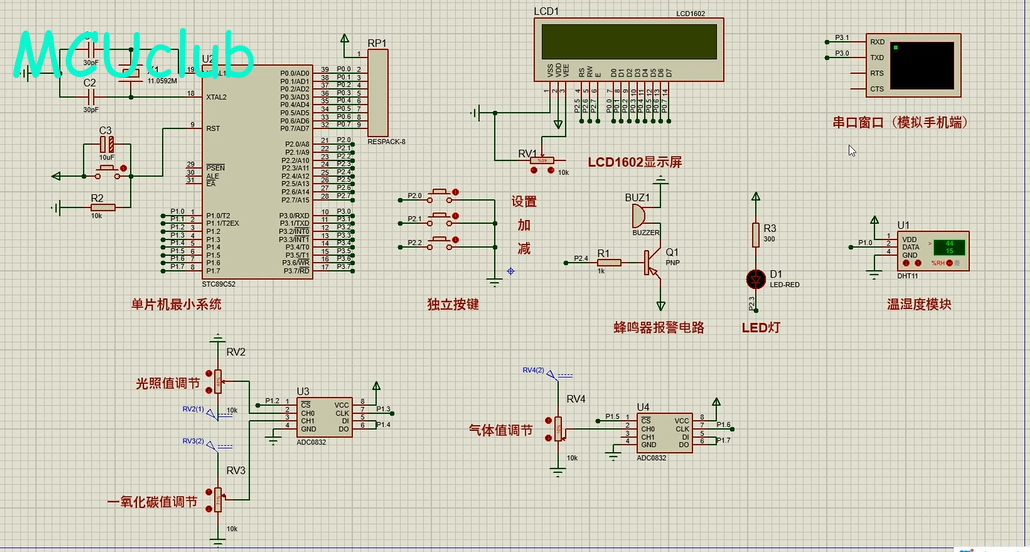Click the RP1 RESPACK-8 resistor pack
Image resolution: width=1030 pixels, height=552 pixels.
click(379, 93)
